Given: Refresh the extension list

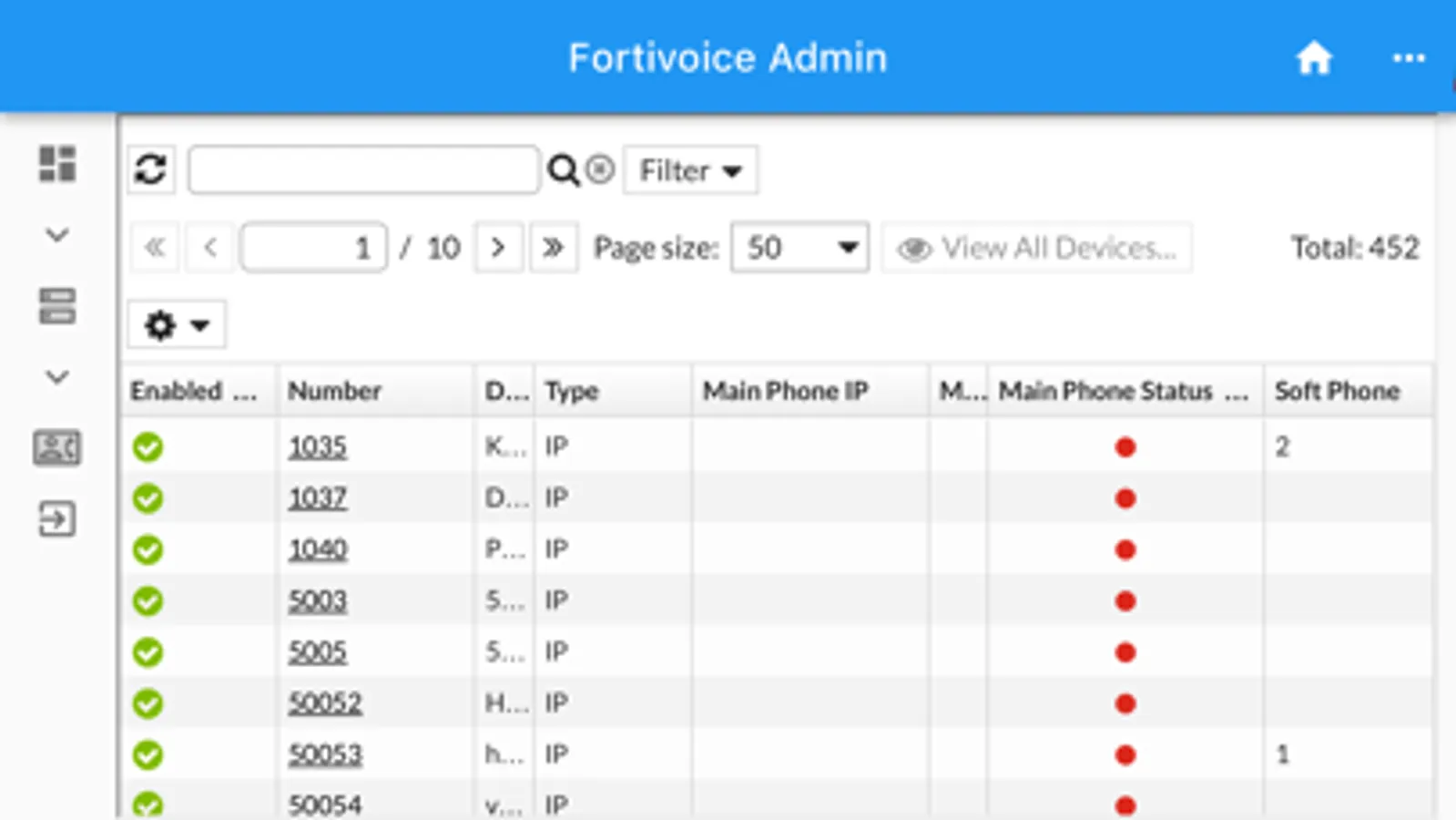Looking at the screenshot, I should point(150,169).
